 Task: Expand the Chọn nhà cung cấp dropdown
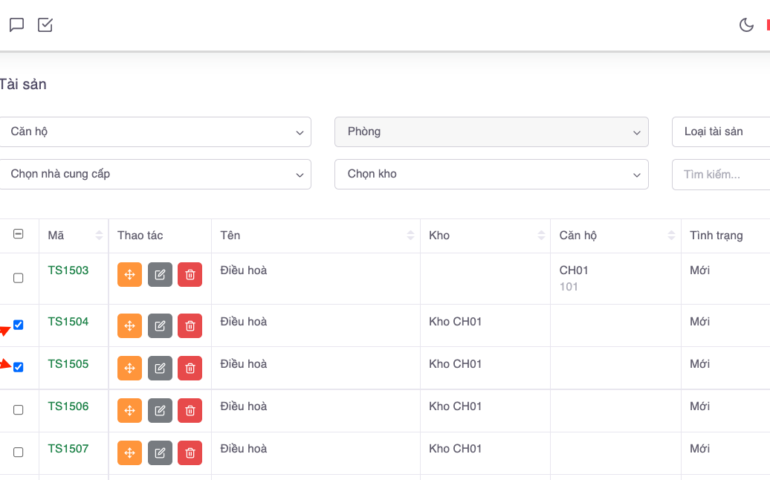click(155, 174)
